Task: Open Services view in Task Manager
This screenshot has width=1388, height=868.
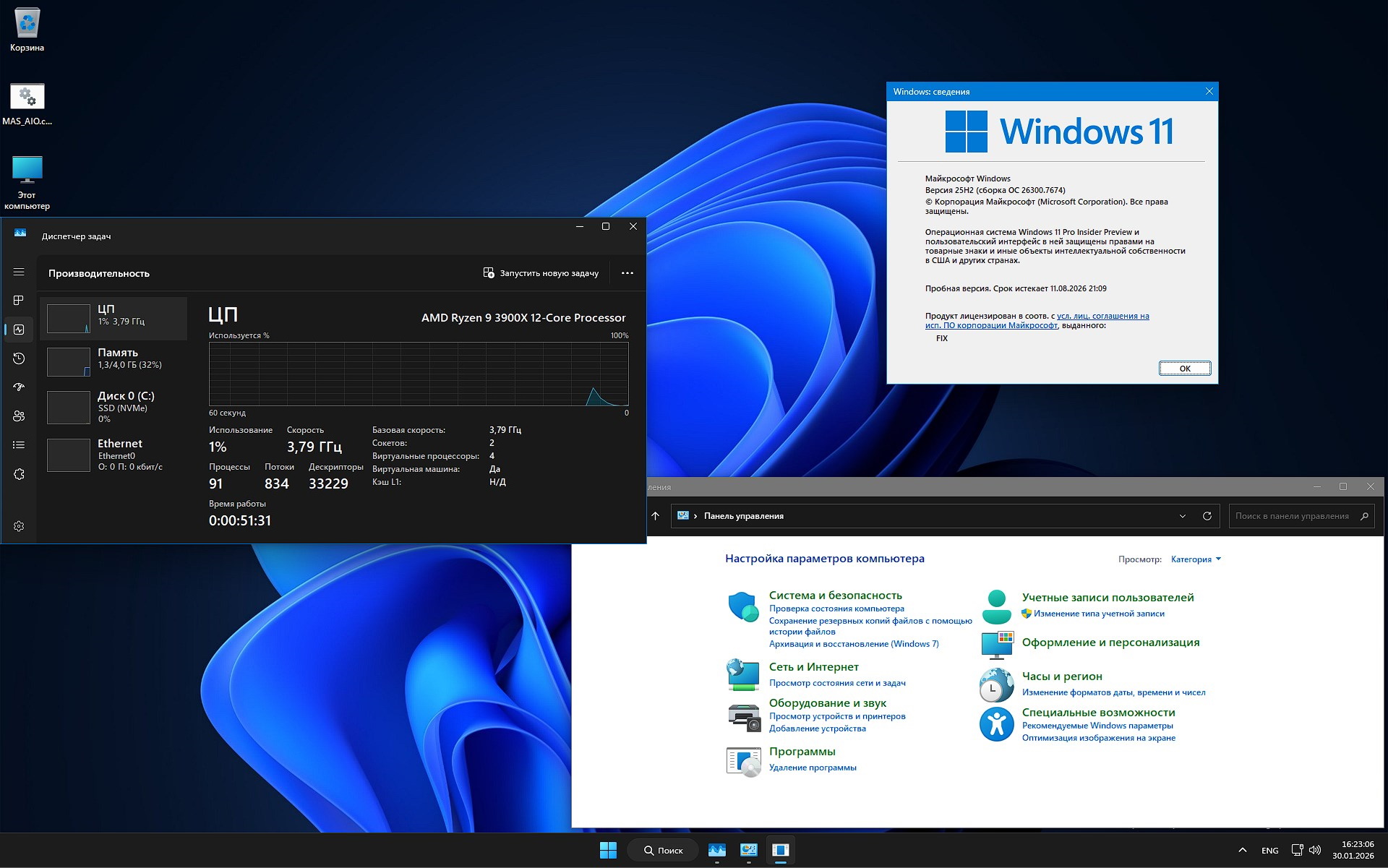Action: [x=19, y=474]
